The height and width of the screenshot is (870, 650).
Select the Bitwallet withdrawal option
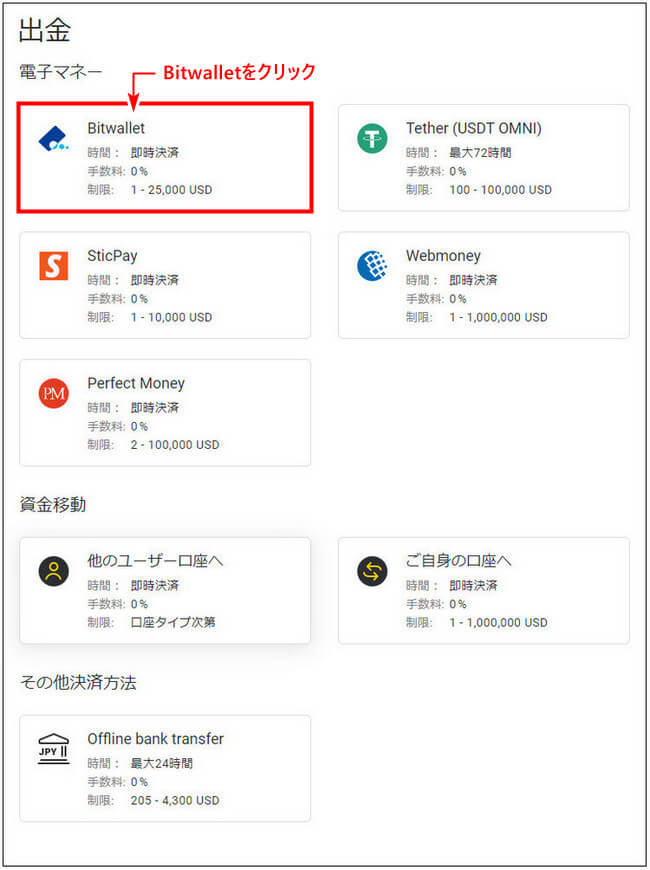165,157
